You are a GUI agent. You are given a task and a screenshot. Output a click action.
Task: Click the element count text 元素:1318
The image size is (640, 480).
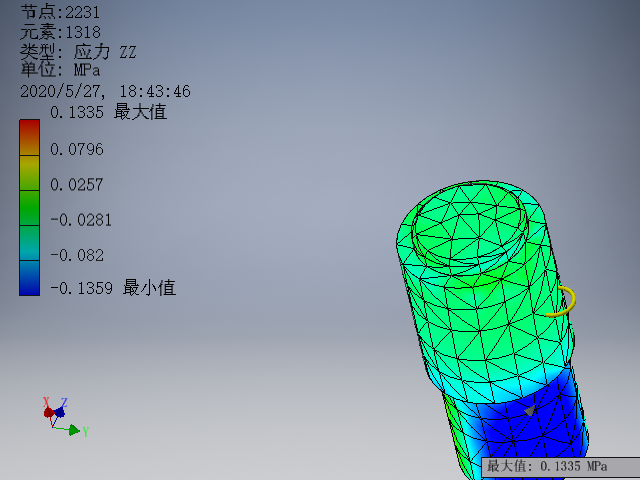[x=60, y=32]
